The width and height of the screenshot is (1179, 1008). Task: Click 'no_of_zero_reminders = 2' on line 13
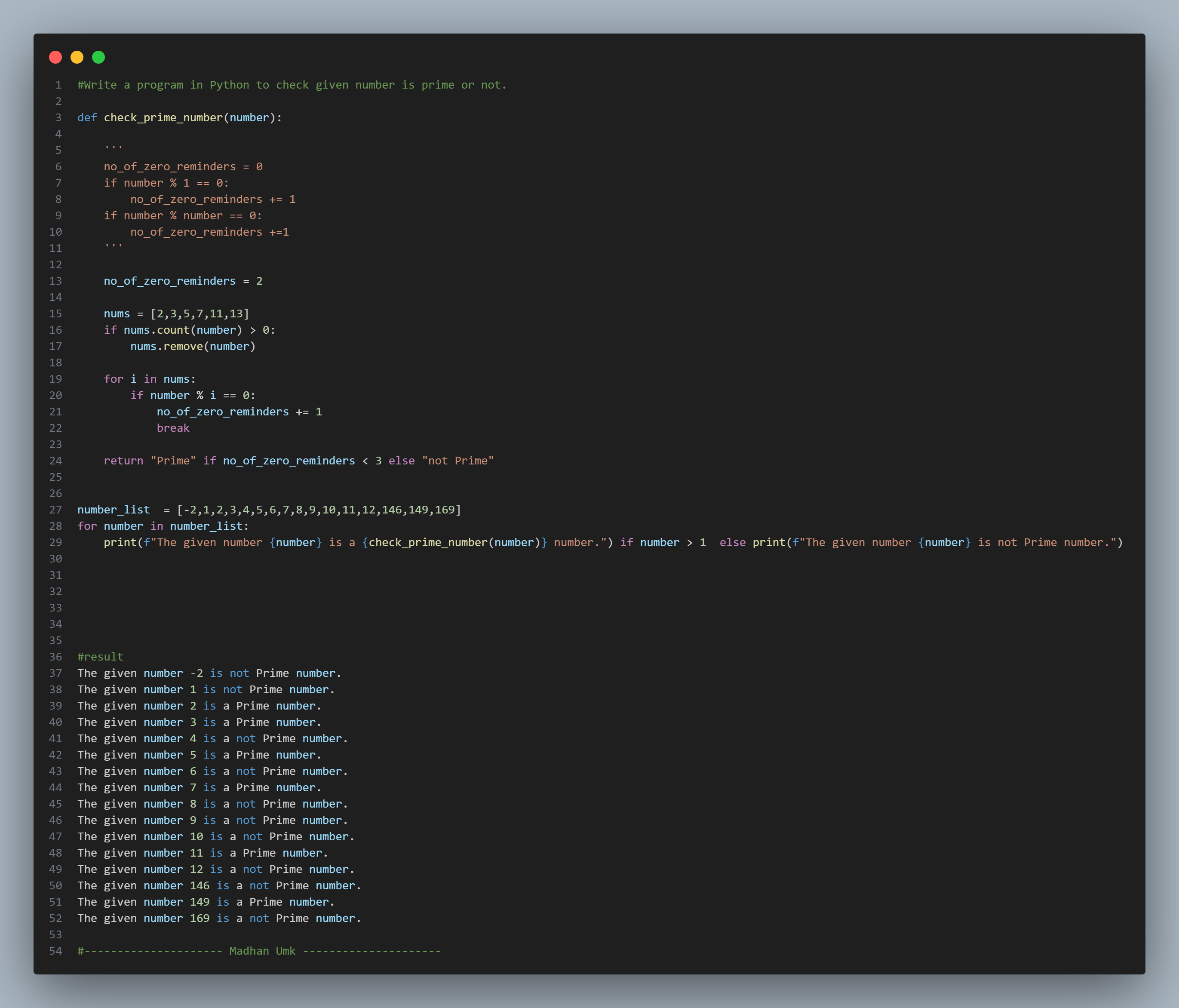tap(183, 281)
